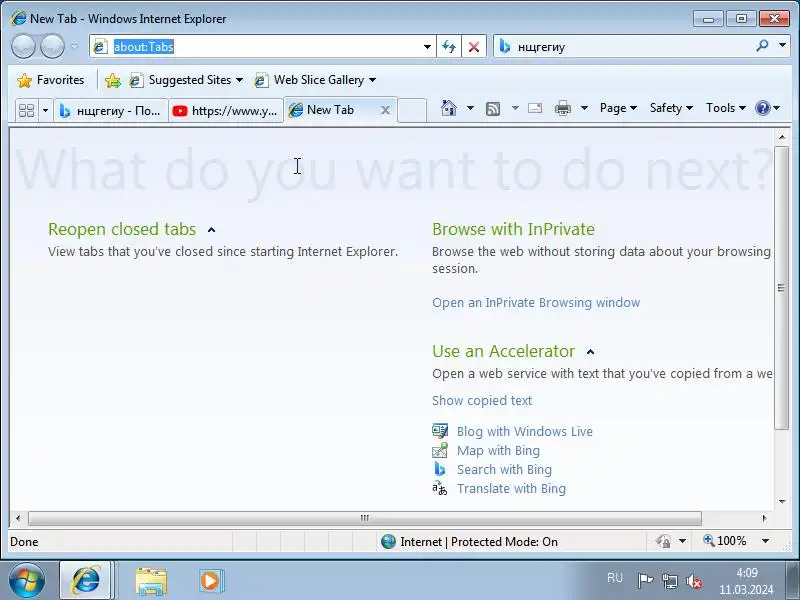The height and width of the screenshot is (600, 800).
Task: Click the Read Mail envelope icon
Action: click(535, 108)
